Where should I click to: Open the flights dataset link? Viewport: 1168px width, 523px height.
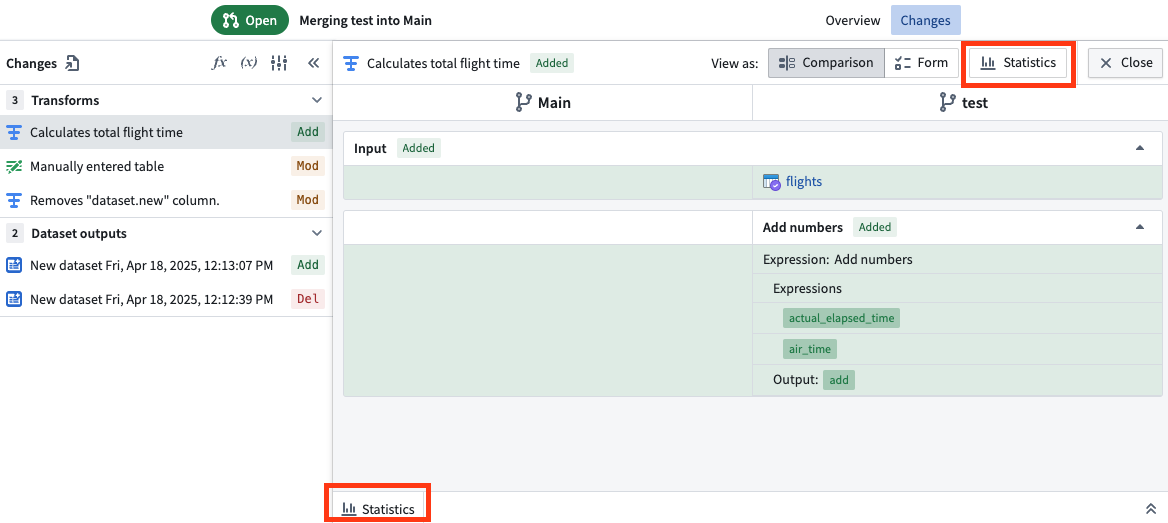(x=803, y=182)
